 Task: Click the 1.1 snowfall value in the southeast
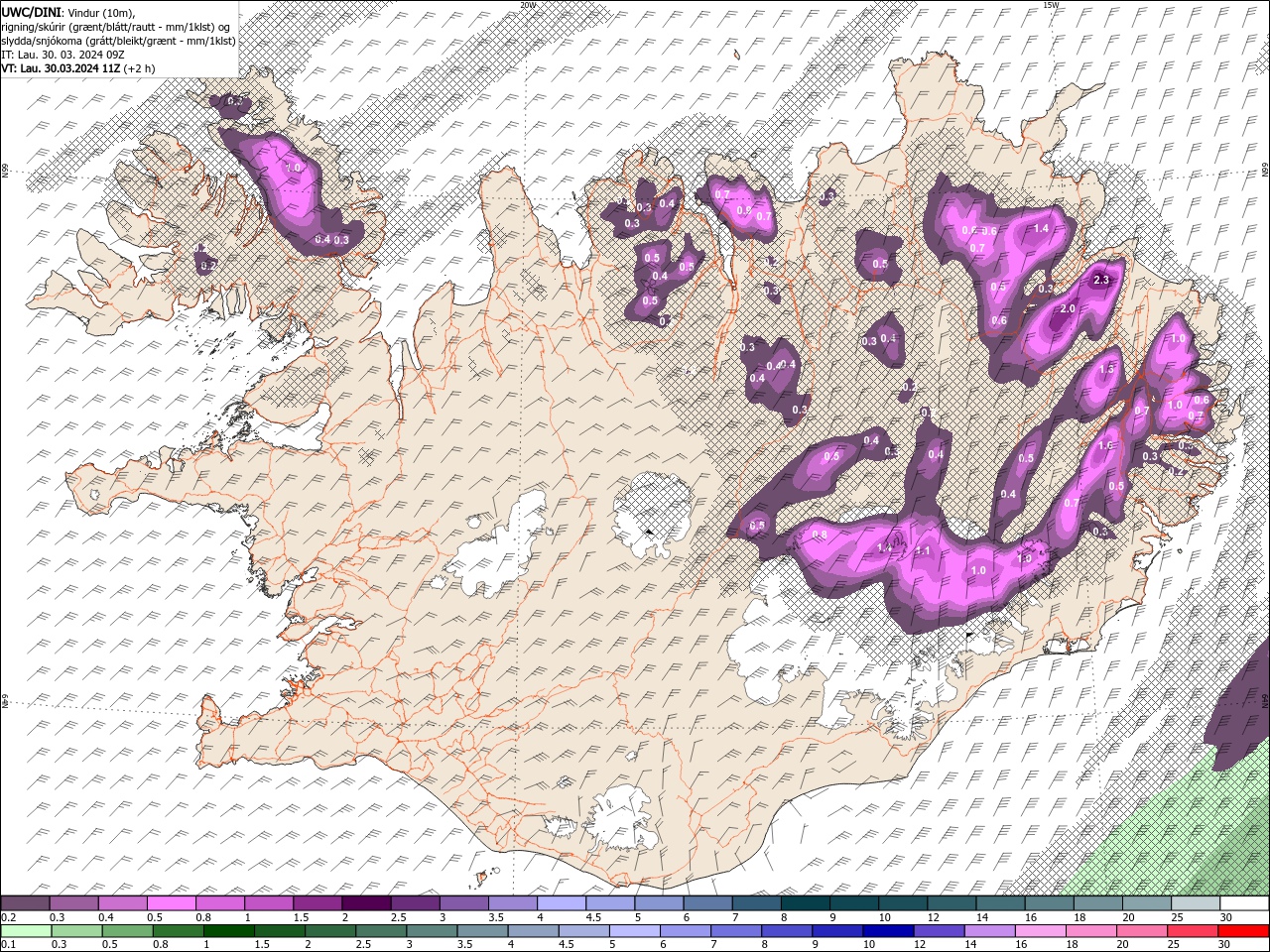[x=922, y=551]
